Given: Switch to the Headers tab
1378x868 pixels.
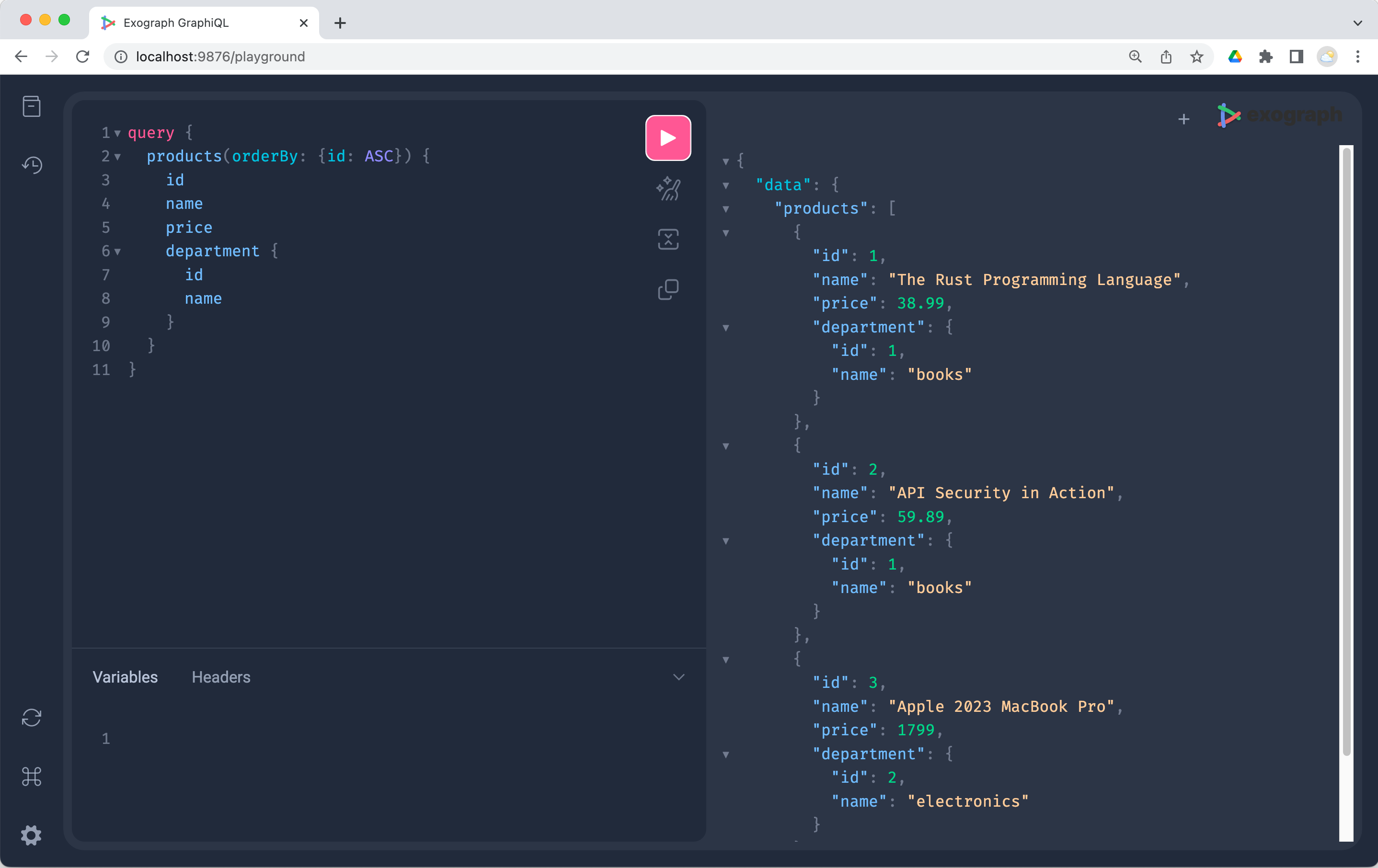Looking at the screenshot, I should pyautogui.click(x=221, y=677).
